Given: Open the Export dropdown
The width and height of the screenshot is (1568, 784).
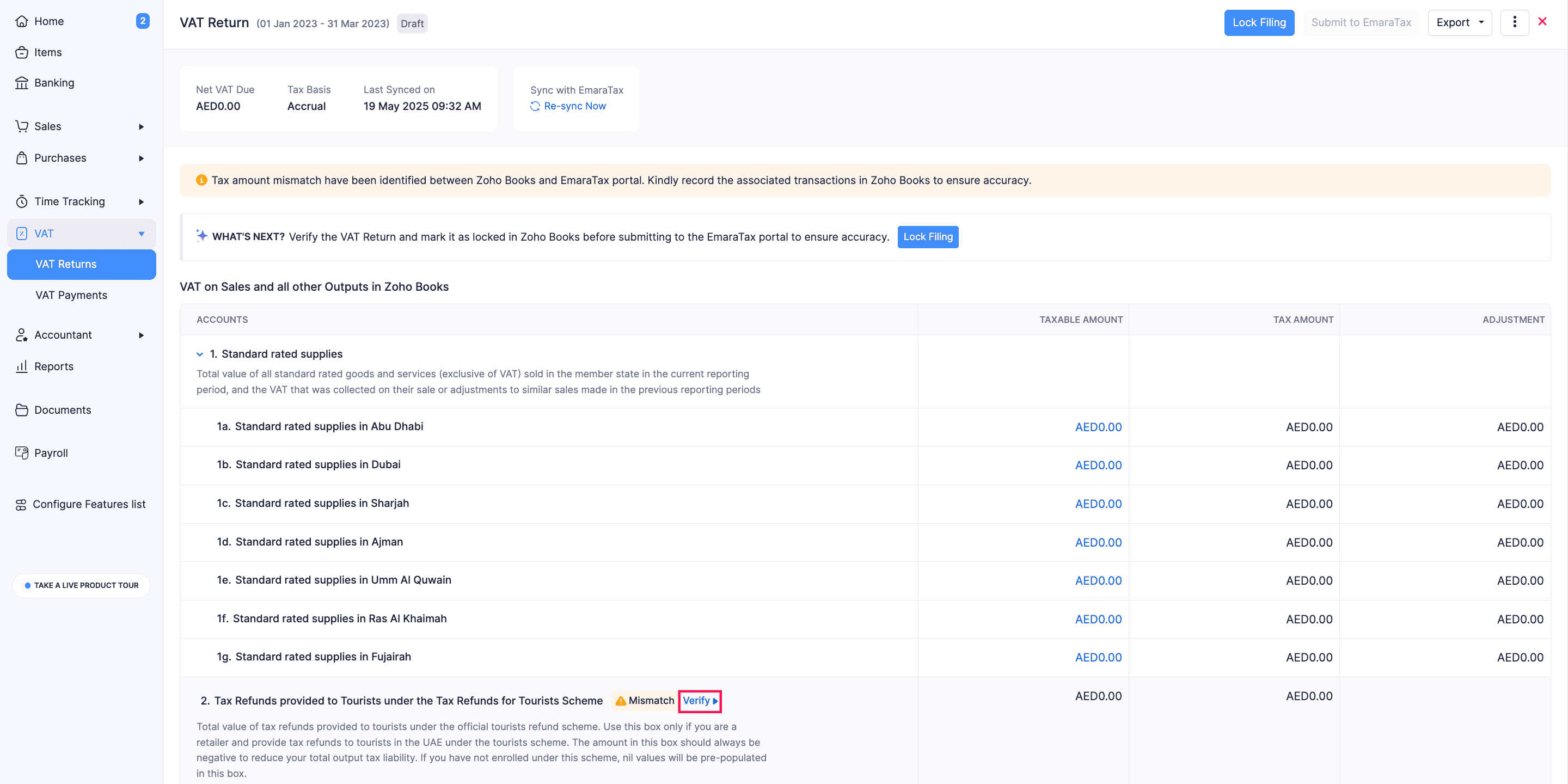Looking at the screenshot, I should pyautogui.click(x=1459, y=22).
